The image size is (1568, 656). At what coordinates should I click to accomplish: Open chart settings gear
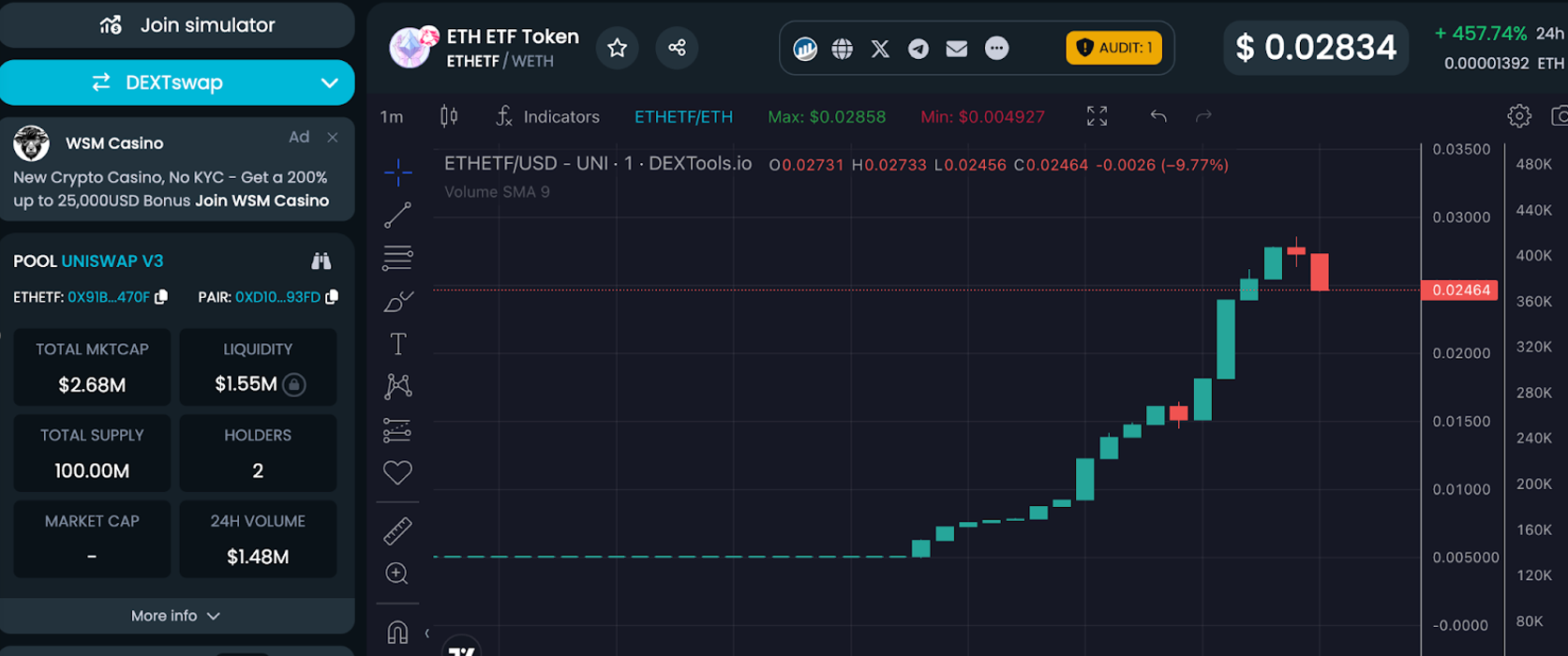(x=1519, y=116)
